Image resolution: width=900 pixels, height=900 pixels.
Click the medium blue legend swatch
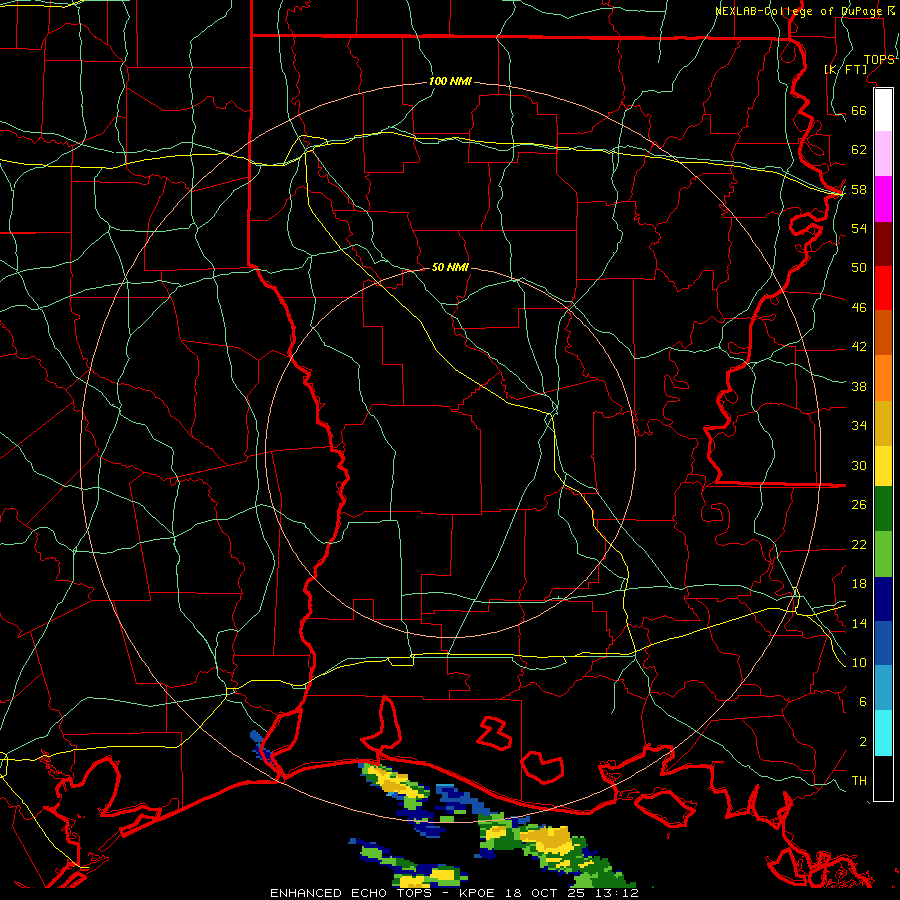(883, 643)
